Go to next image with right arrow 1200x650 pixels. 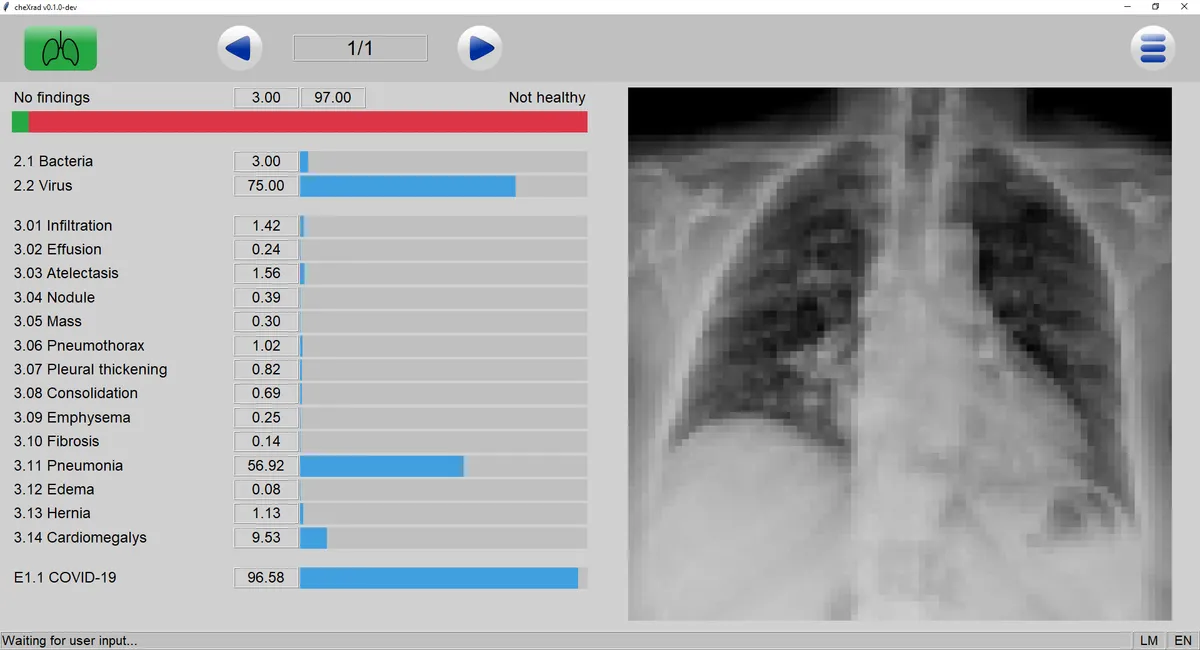480,48
